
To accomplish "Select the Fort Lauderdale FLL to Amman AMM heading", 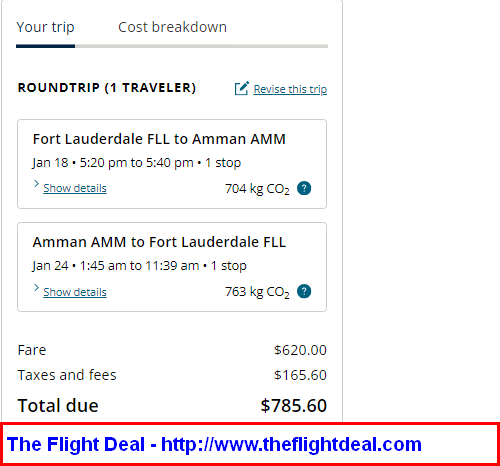I will (x=159, y=139).
